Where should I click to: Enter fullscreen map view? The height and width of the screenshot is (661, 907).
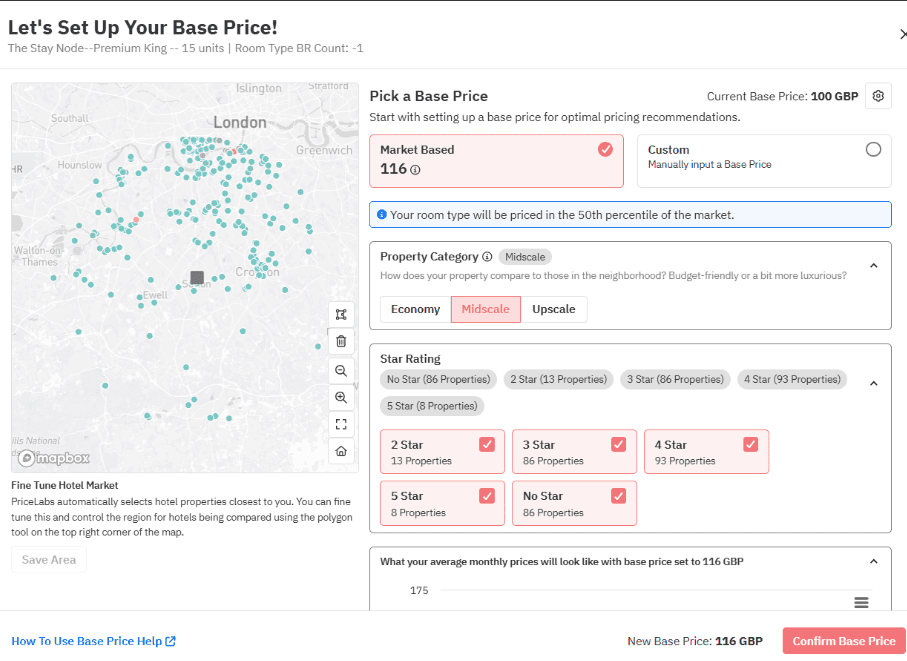click(x=341, y=424)
